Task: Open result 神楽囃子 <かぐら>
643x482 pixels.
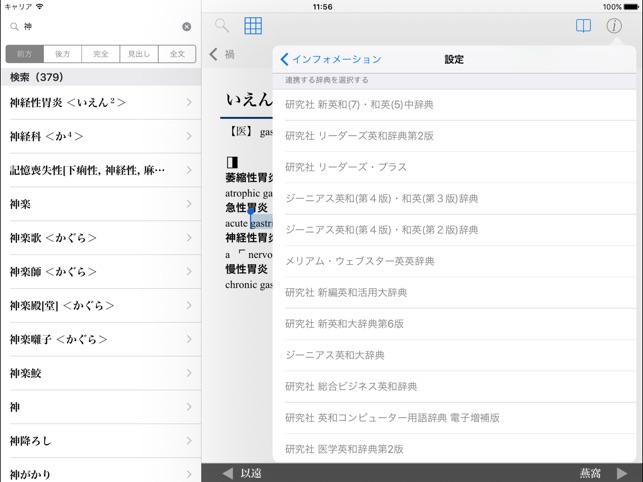Action: click(101, 339)
